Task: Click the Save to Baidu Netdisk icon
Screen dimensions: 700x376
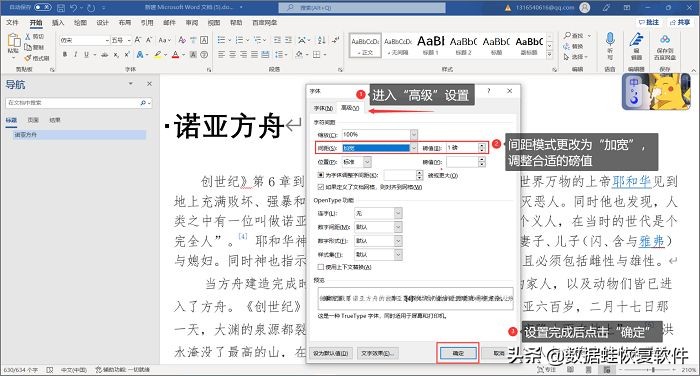Action: 665,39
